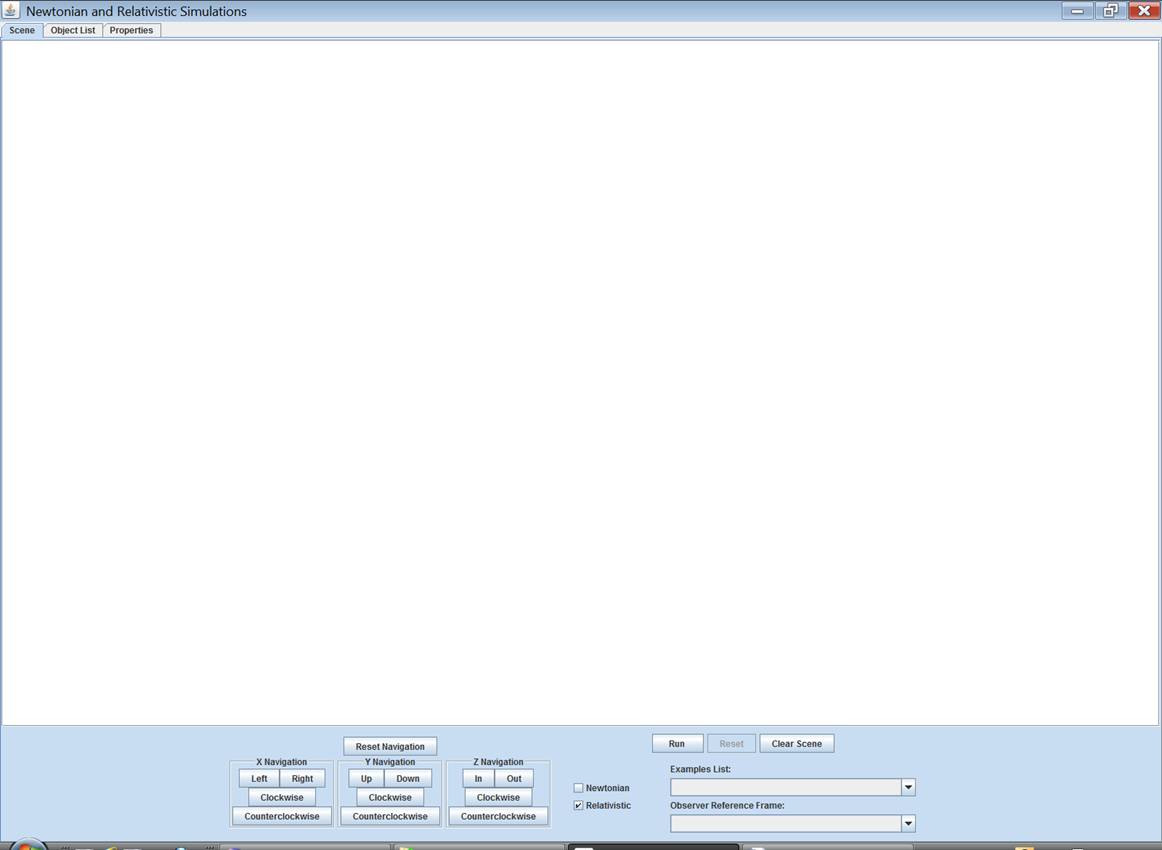Open the Properties tab
The image size is (1162, 850).
coord(131,30)
